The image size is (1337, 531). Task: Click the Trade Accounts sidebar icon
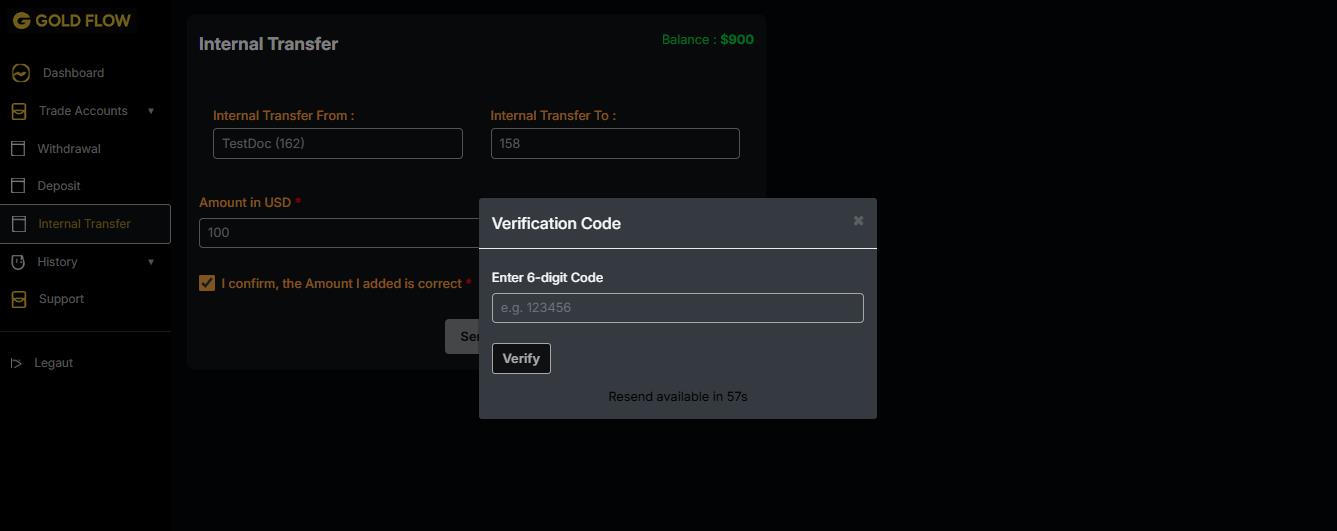[x=19, y=111]
